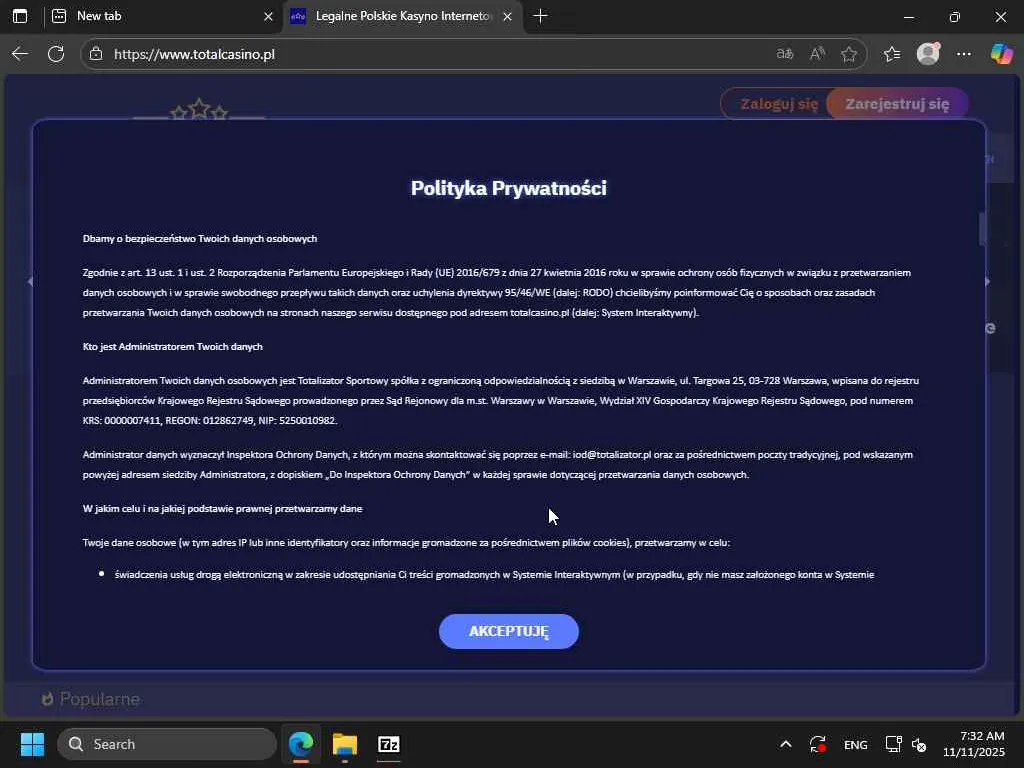The image size is (1024, 768).
Task: Click the Popularne section label
Action: [99, 699]
